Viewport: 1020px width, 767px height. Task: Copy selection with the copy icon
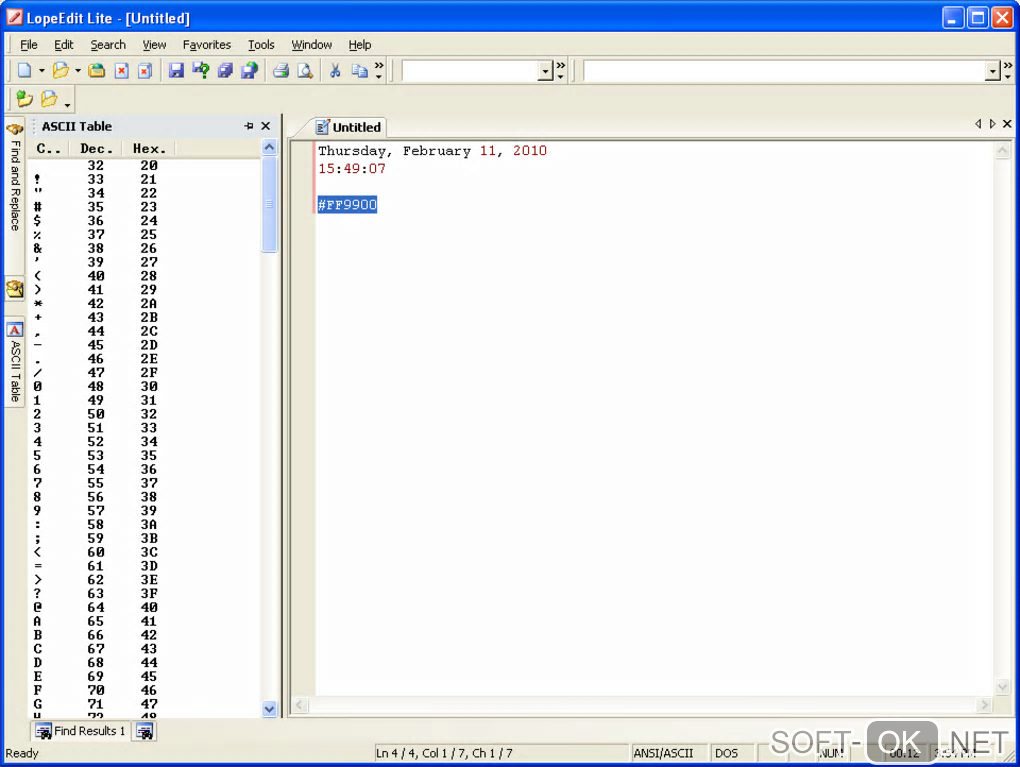(360, 70)
